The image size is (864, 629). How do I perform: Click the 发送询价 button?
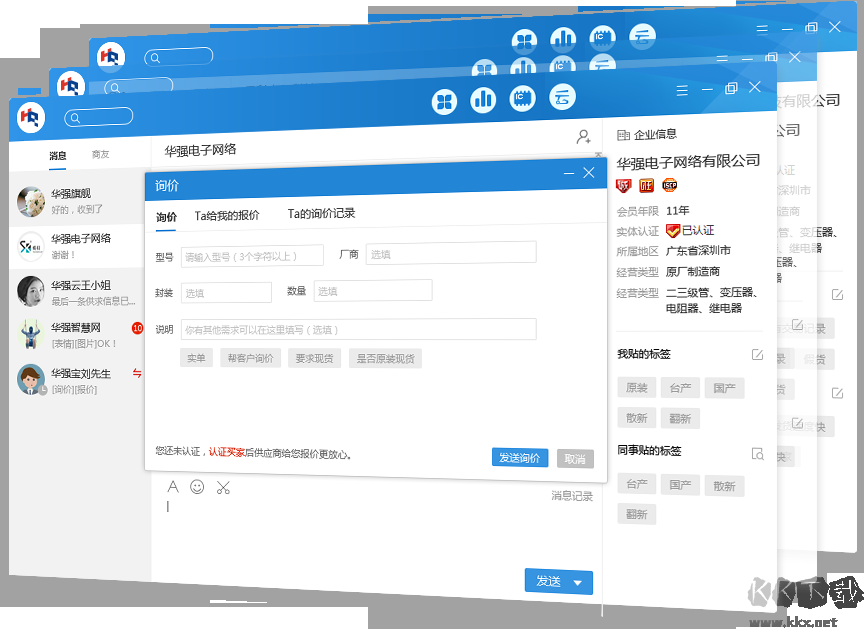[x=520, y=458]
